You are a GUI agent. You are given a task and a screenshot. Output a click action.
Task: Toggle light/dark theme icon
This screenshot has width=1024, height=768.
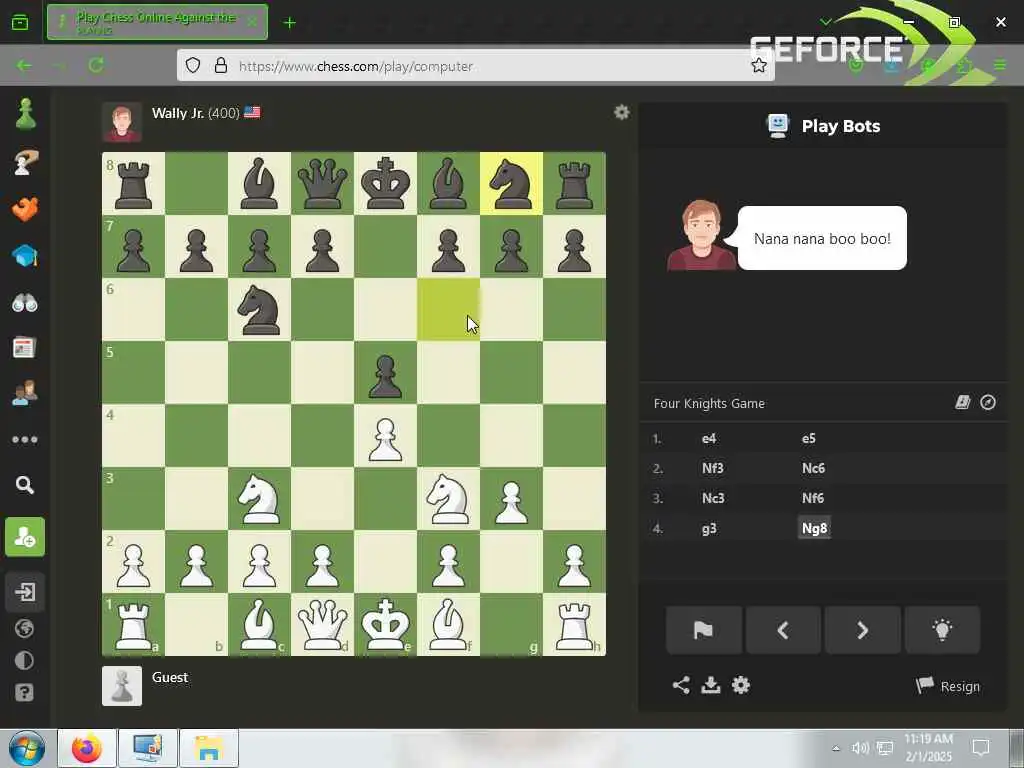coord(24,660)
